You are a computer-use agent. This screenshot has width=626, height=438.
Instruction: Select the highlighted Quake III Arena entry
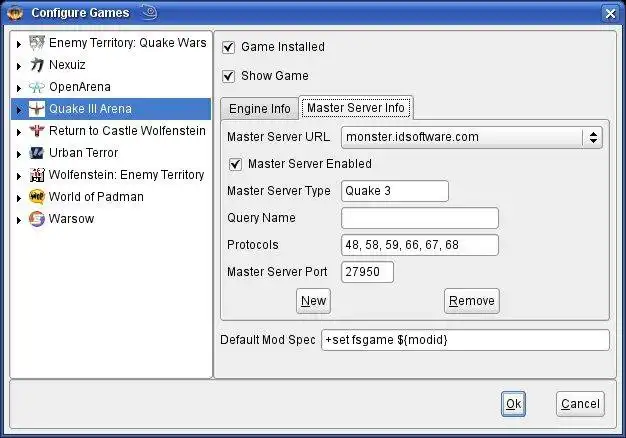pyautogui.click(x=111, y=109)
